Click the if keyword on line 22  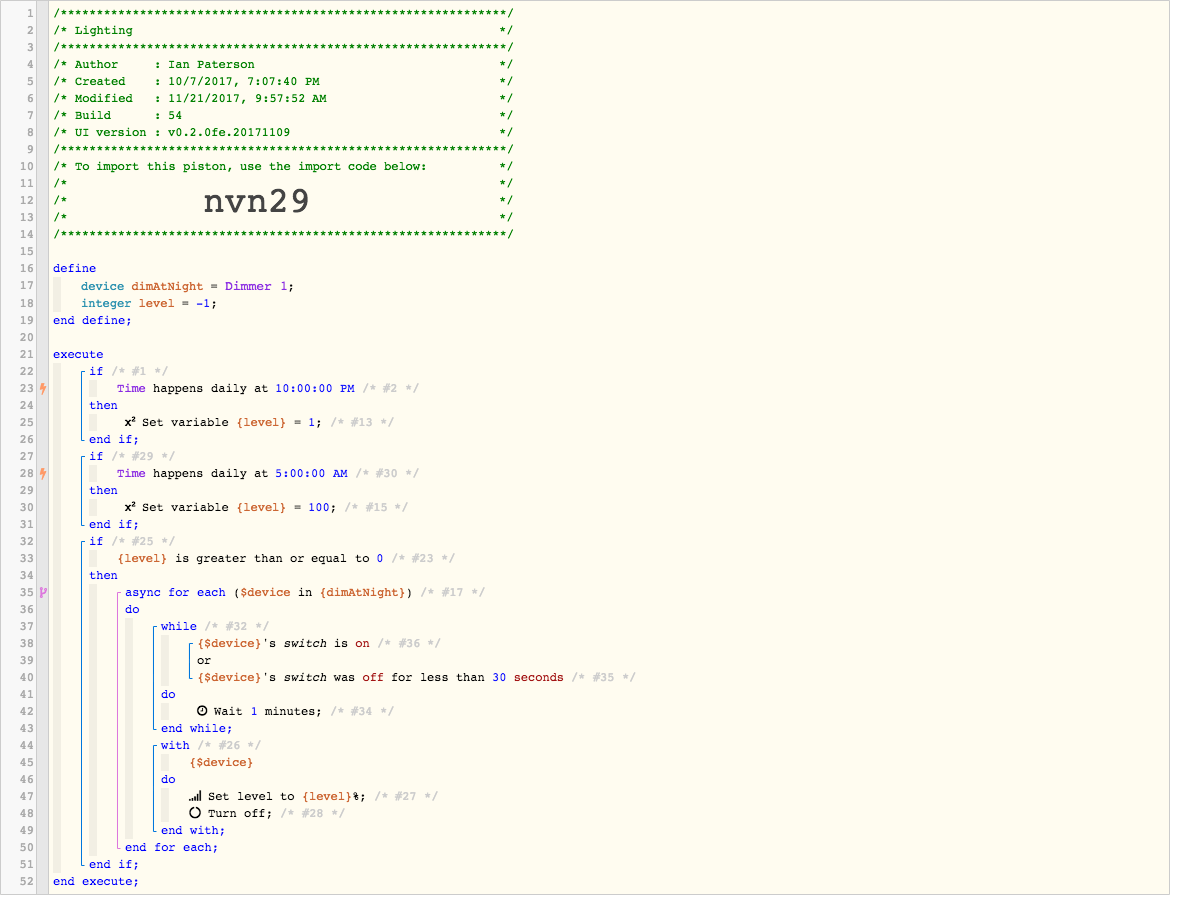pos(96,373)
